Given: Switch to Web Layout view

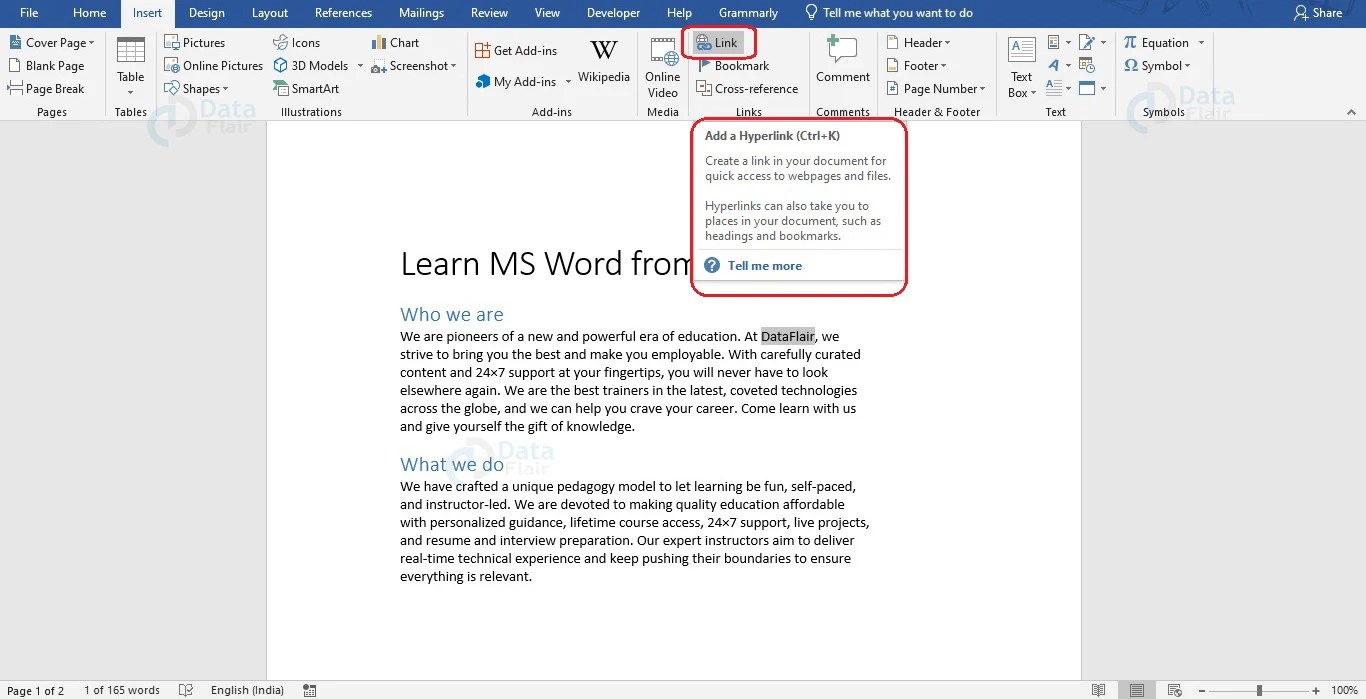Looking at the screenshot, I should pyautogui.click(x=1172, y=689).
